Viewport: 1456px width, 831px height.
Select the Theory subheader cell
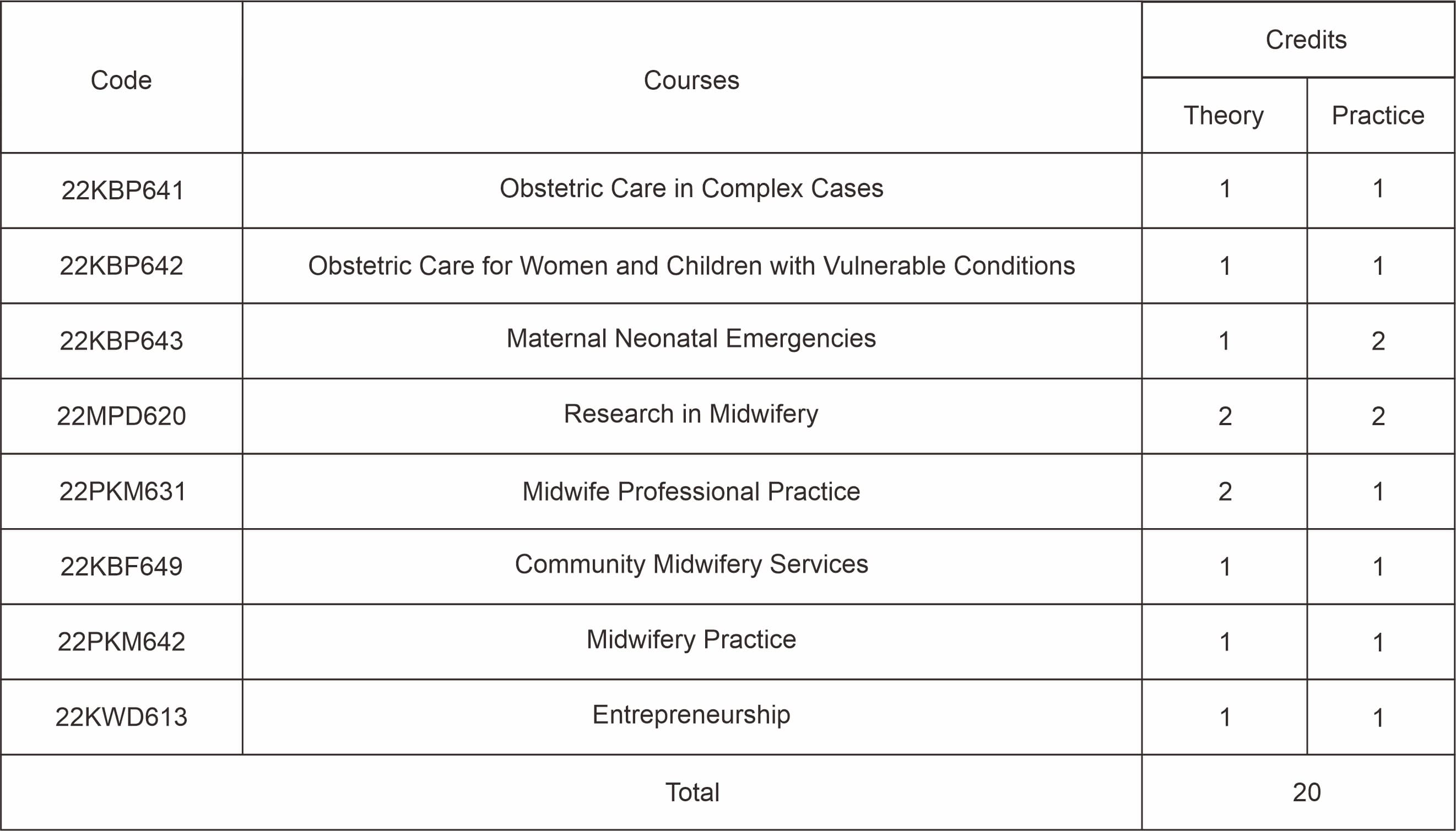(1224, 115)
